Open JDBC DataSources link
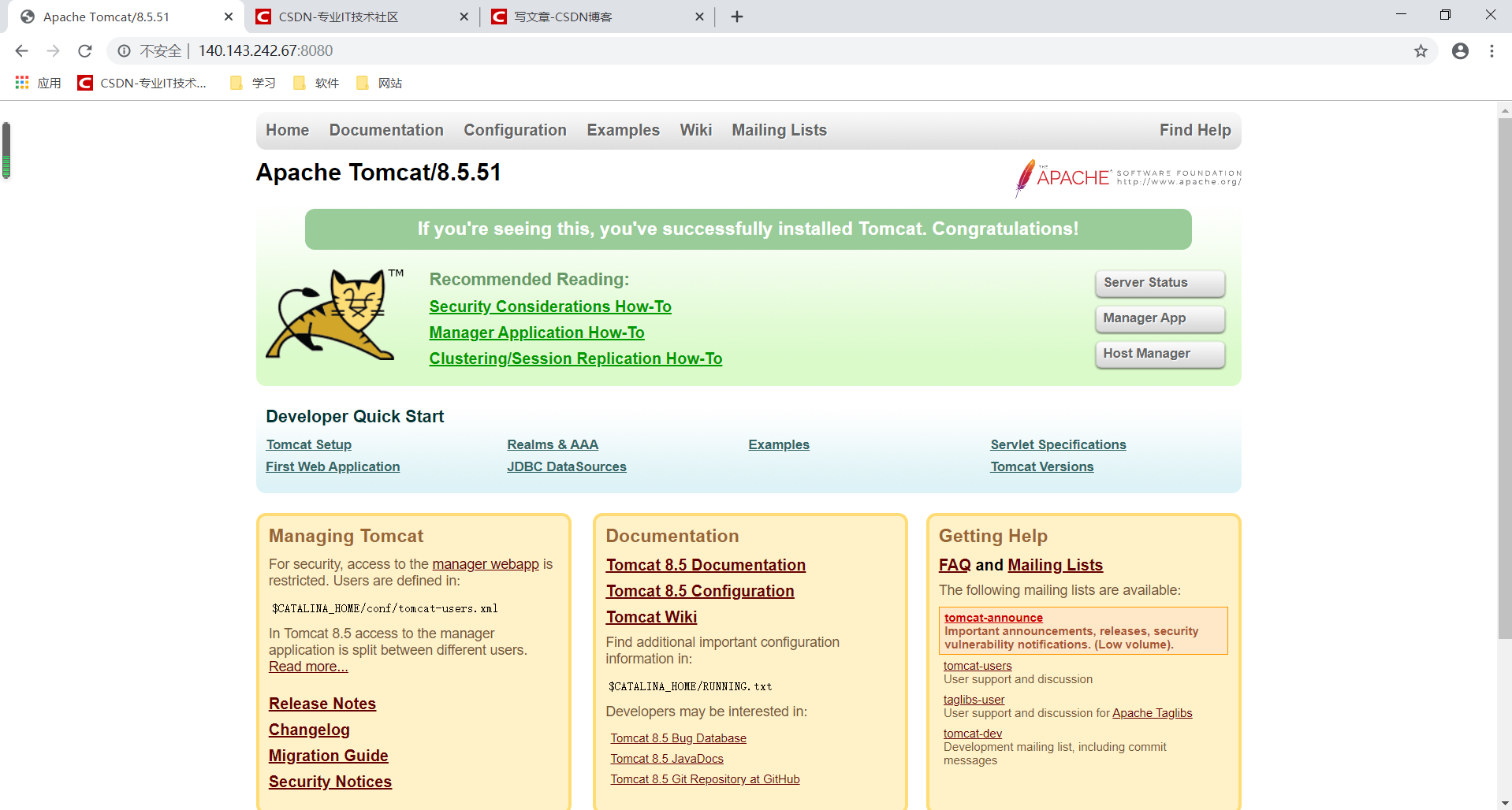The image size is (1512, 810). (x=567, y=466)
